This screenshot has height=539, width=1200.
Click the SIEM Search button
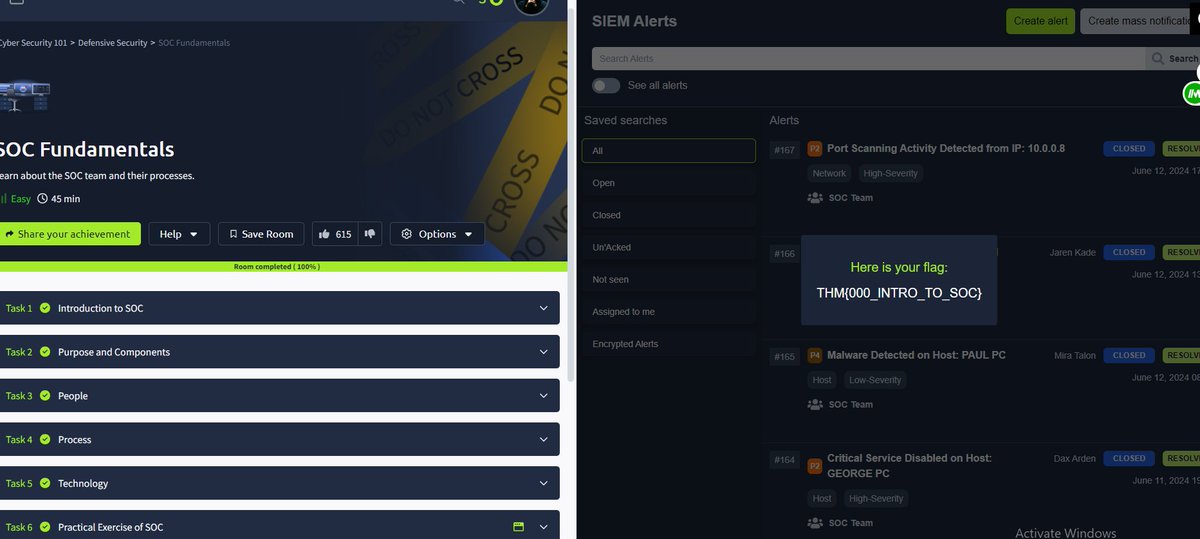coord(1172,59)
